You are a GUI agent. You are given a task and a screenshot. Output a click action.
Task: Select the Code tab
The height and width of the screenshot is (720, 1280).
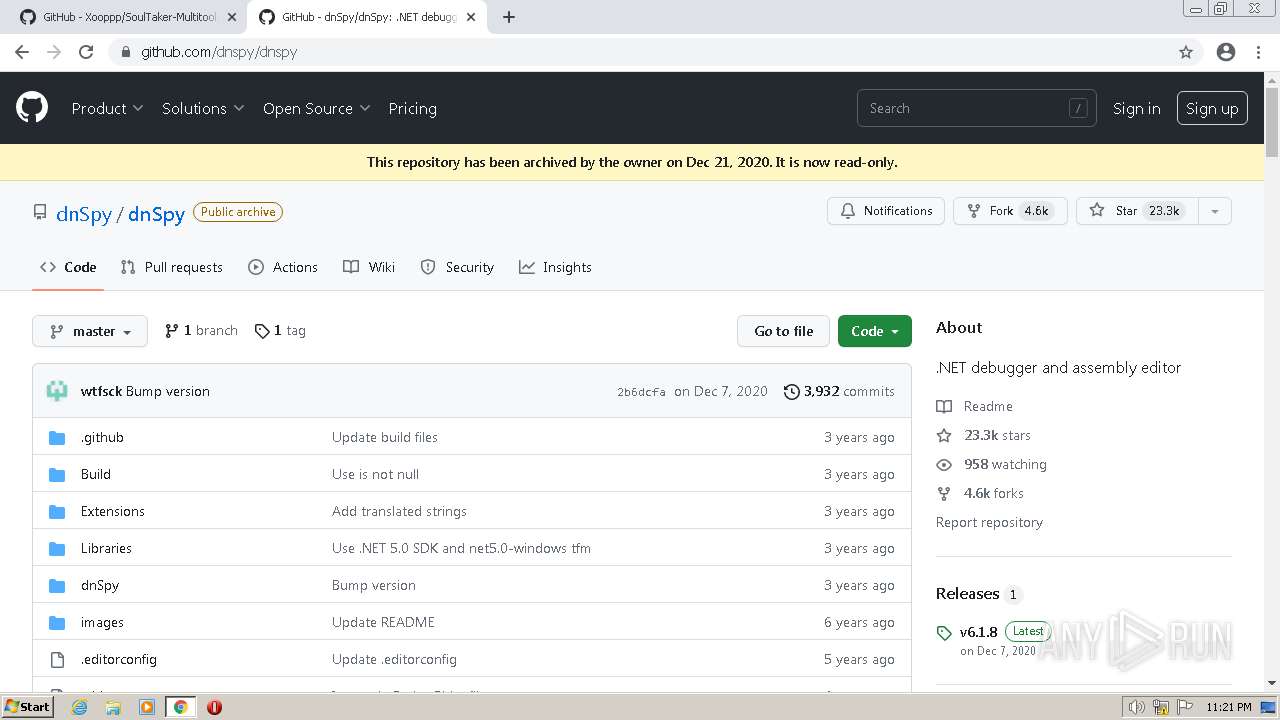pos(68,267)
